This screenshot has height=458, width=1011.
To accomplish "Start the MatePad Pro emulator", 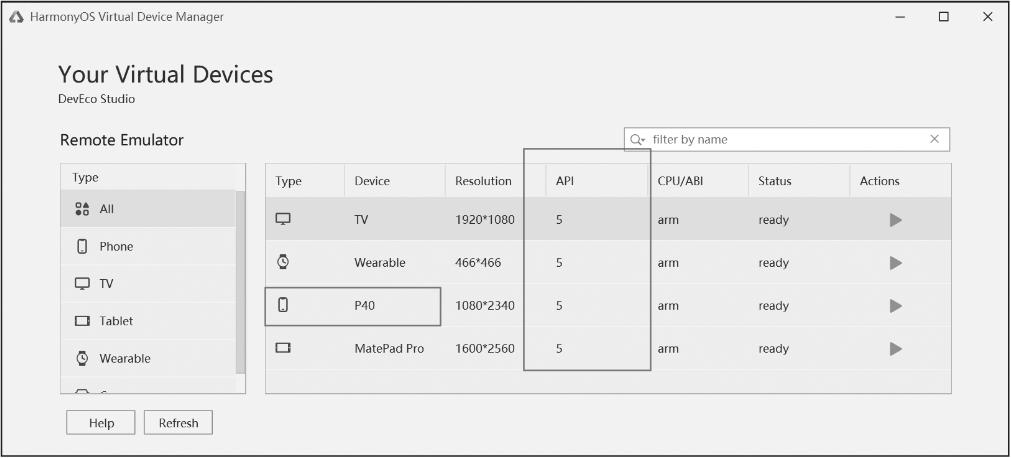I will pyautogui.click(x=895, y=349).
